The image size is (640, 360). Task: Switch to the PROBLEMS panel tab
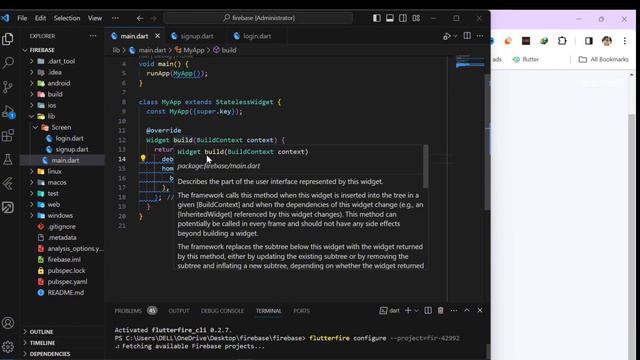click(x=128, y=311)
